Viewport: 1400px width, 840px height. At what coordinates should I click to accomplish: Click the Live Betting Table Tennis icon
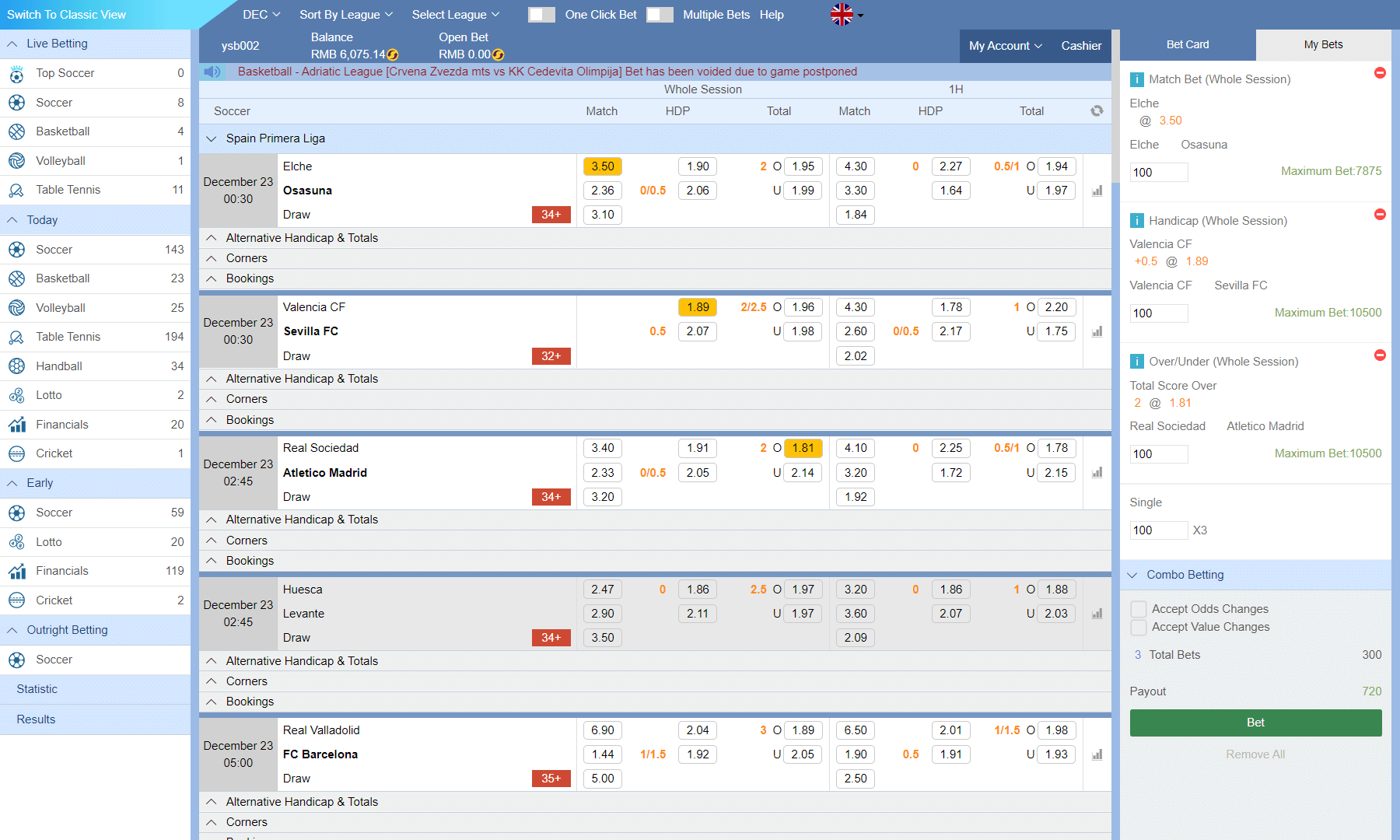(16, 190)
